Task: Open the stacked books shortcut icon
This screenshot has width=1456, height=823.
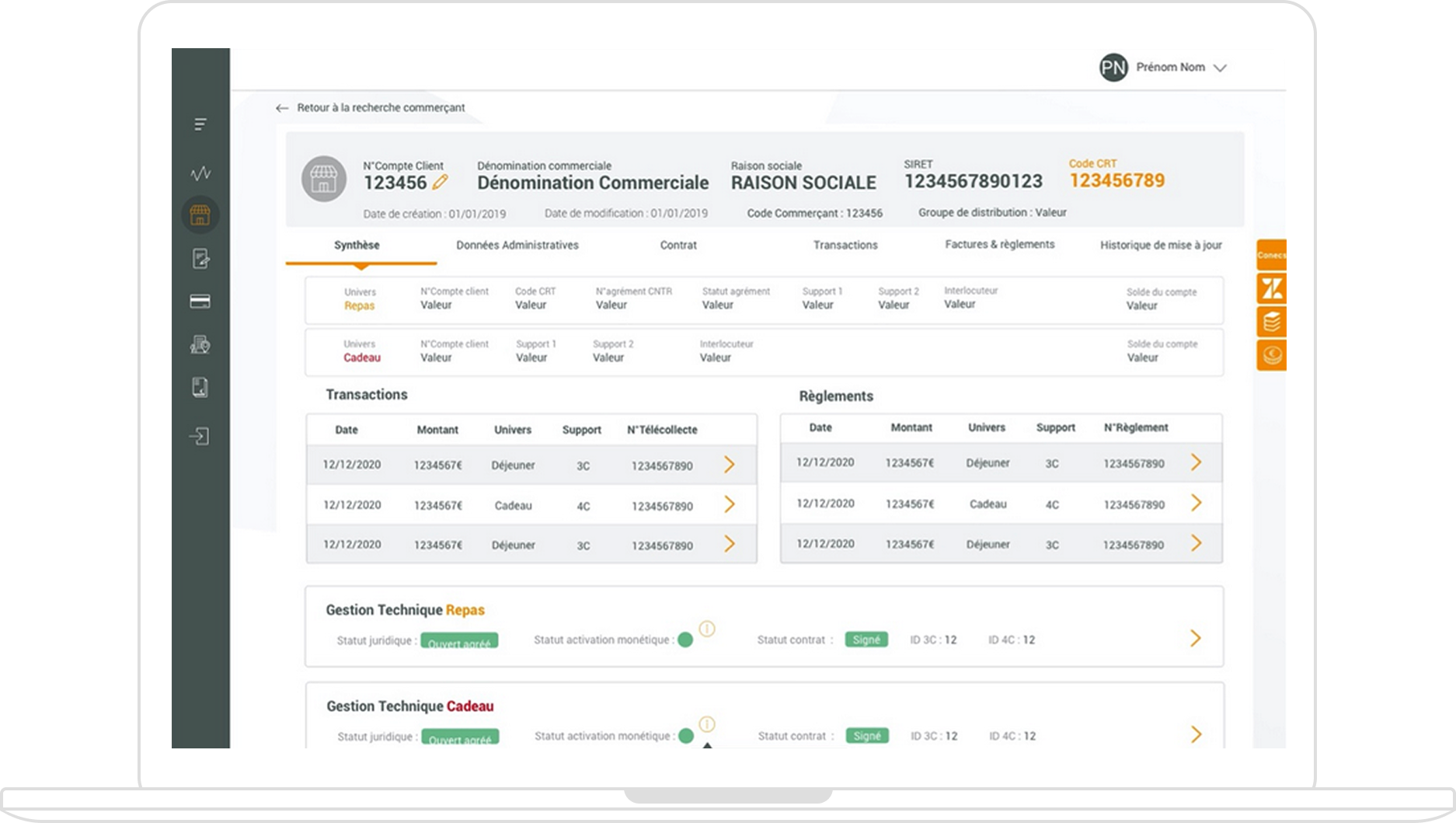Action: tap(1272, 322)
